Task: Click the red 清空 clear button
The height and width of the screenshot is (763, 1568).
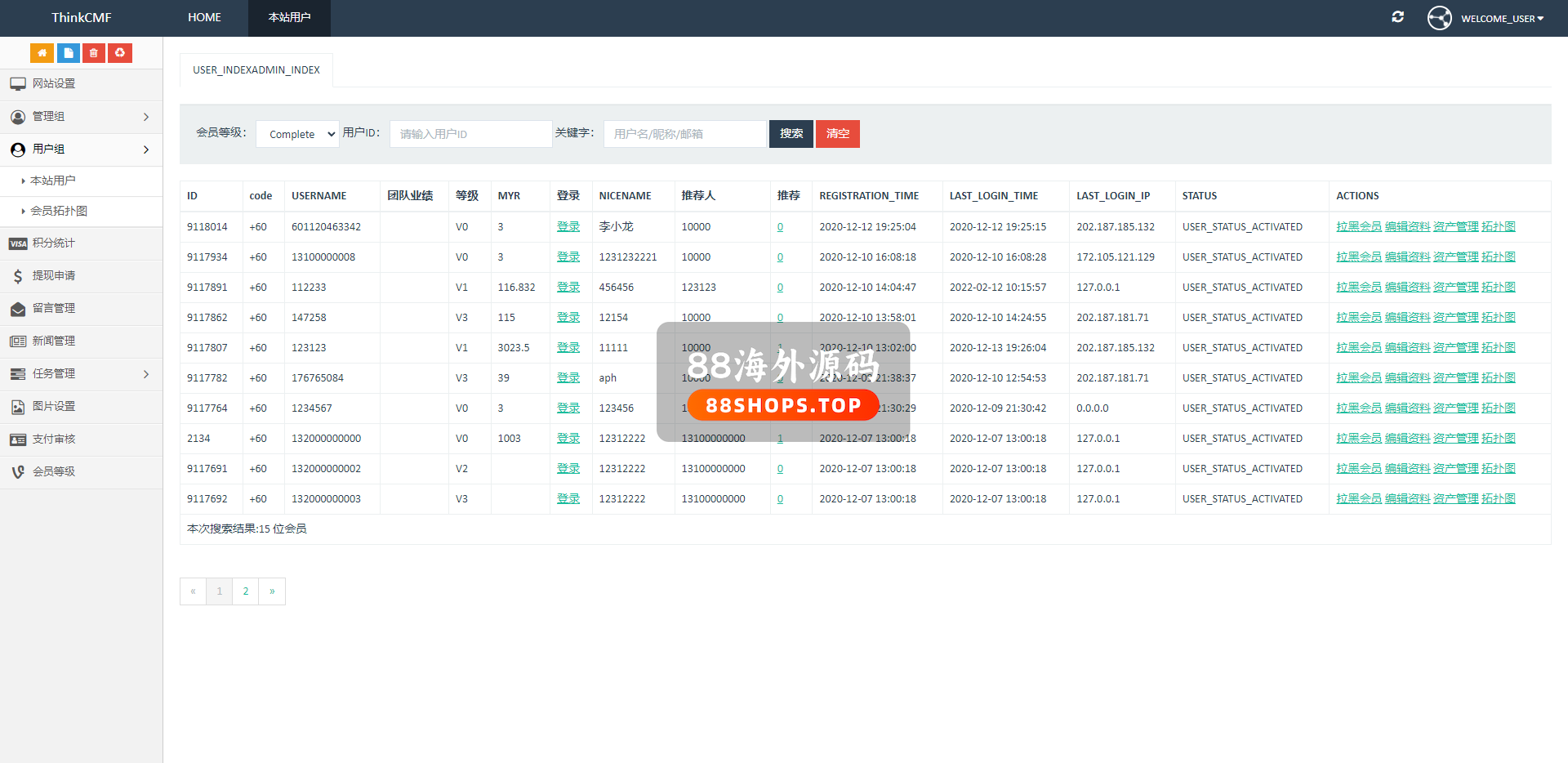Action: [837, 134]
